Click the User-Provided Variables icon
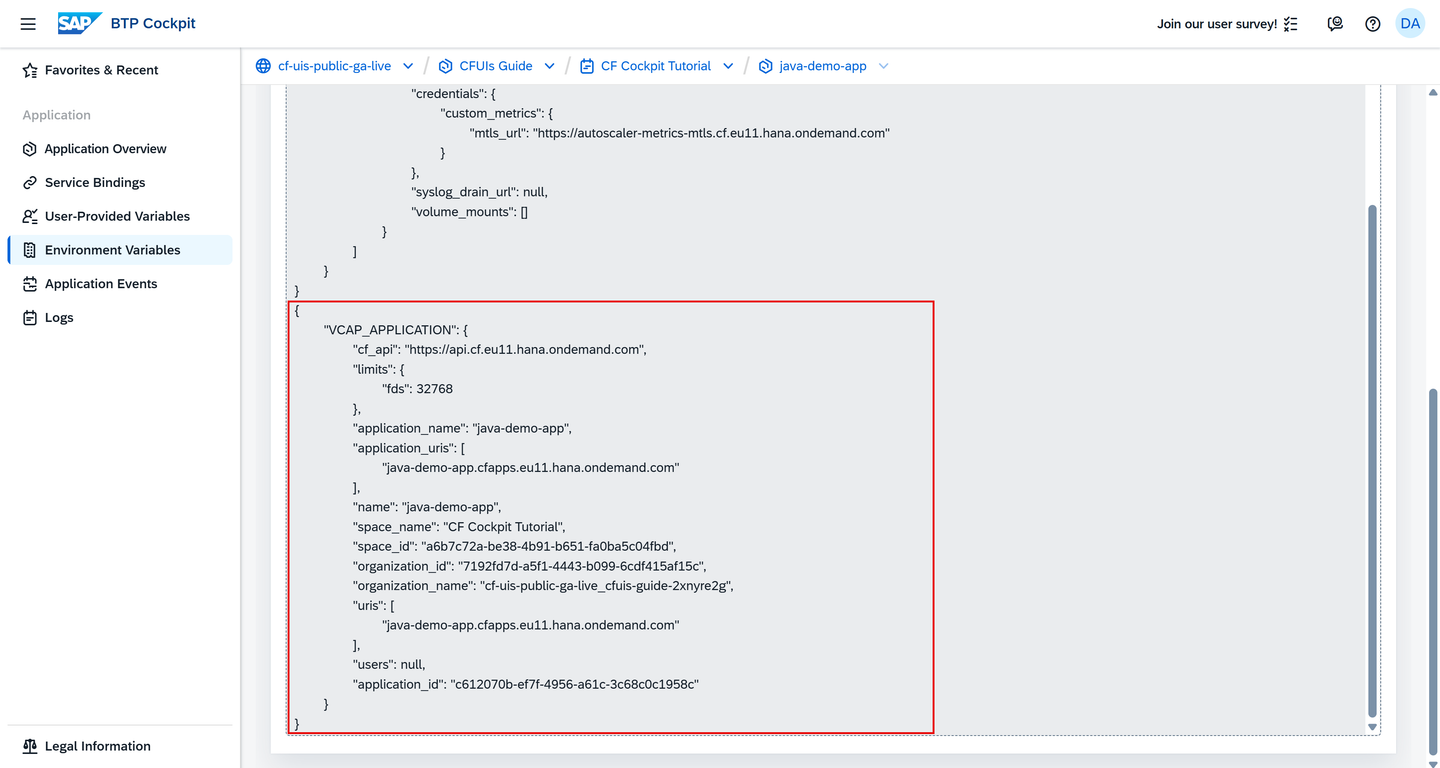 [30, 216]
